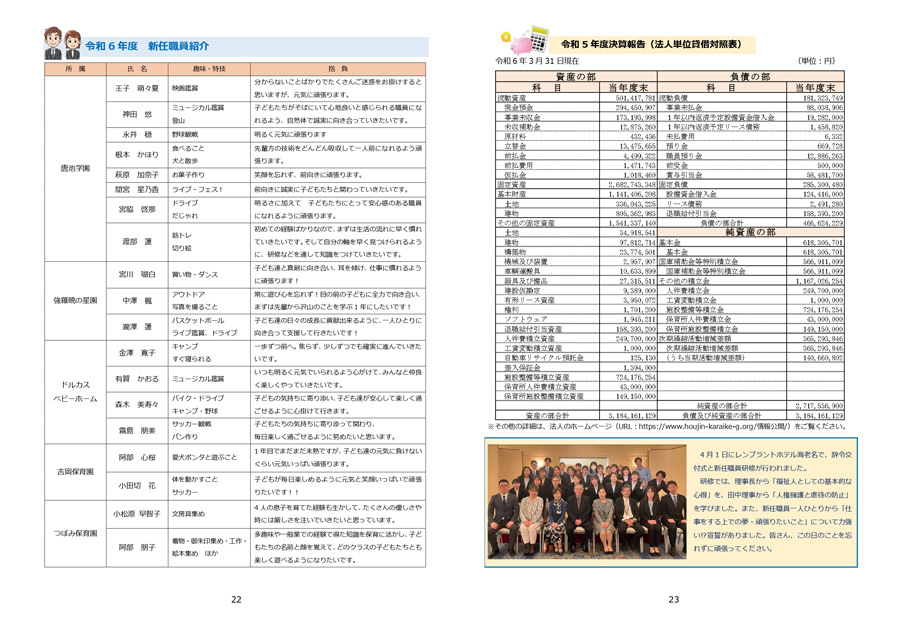
Task: Click the 'その他の固定資産' row label
Action: pyautogui.click(x=526, y=223)
